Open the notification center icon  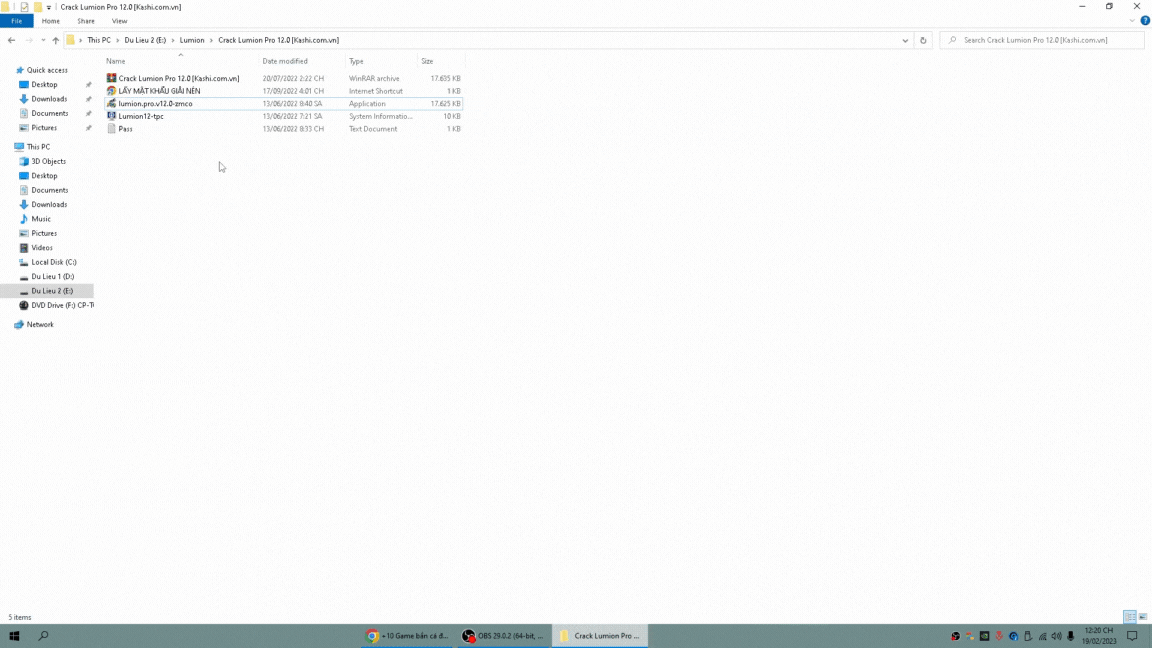click(x=1132, y=636)
